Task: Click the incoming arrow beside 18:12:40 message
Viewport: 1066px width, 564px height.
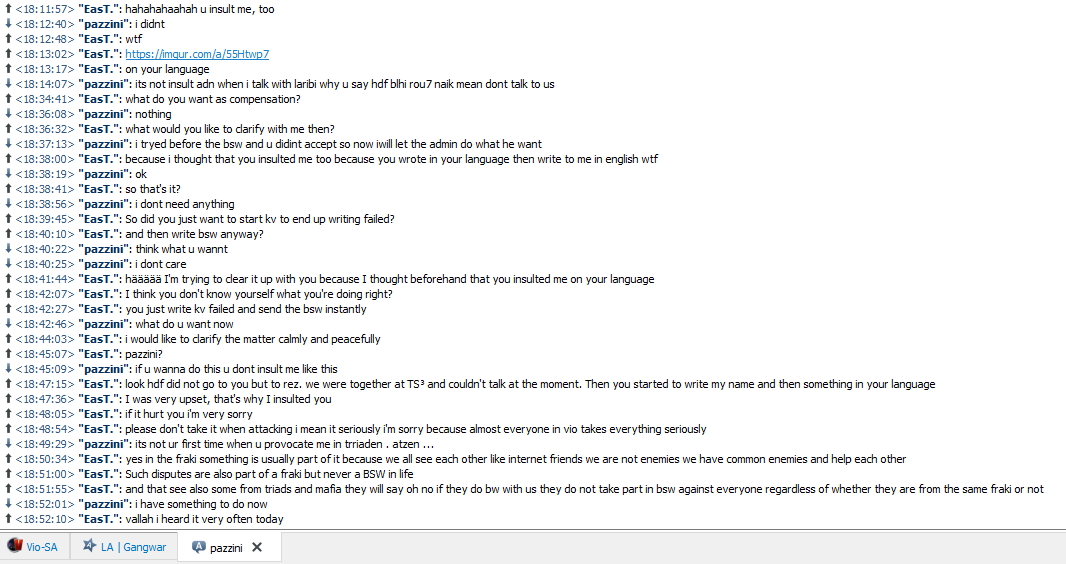Action: (8, 24)
